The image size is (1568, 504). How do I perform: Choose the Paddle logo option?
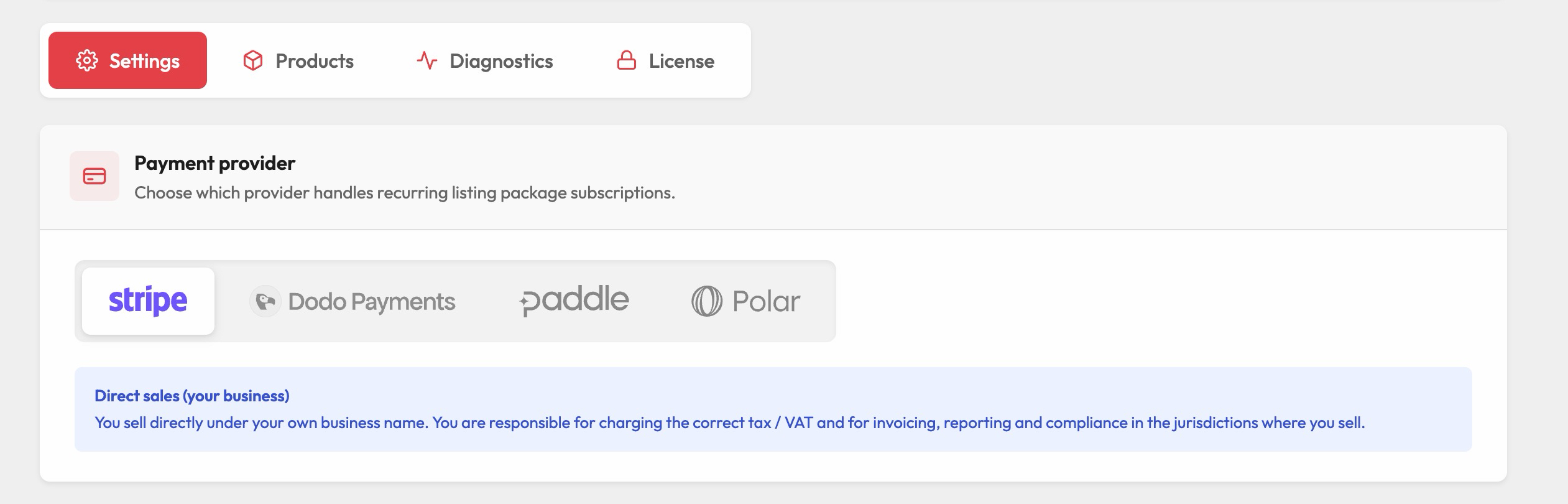(574, 301)
